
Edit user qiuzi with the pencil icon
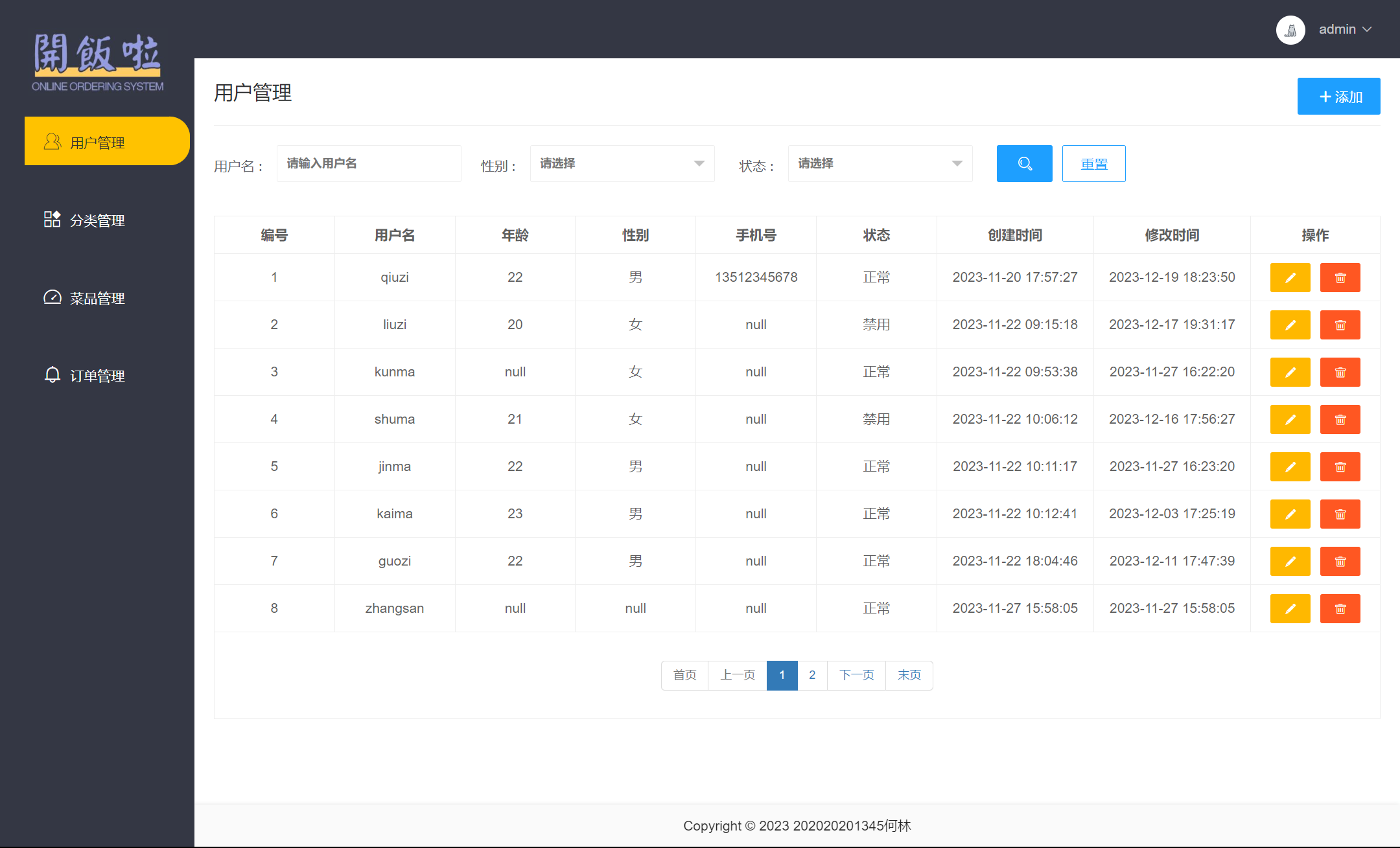(1290, 277)
